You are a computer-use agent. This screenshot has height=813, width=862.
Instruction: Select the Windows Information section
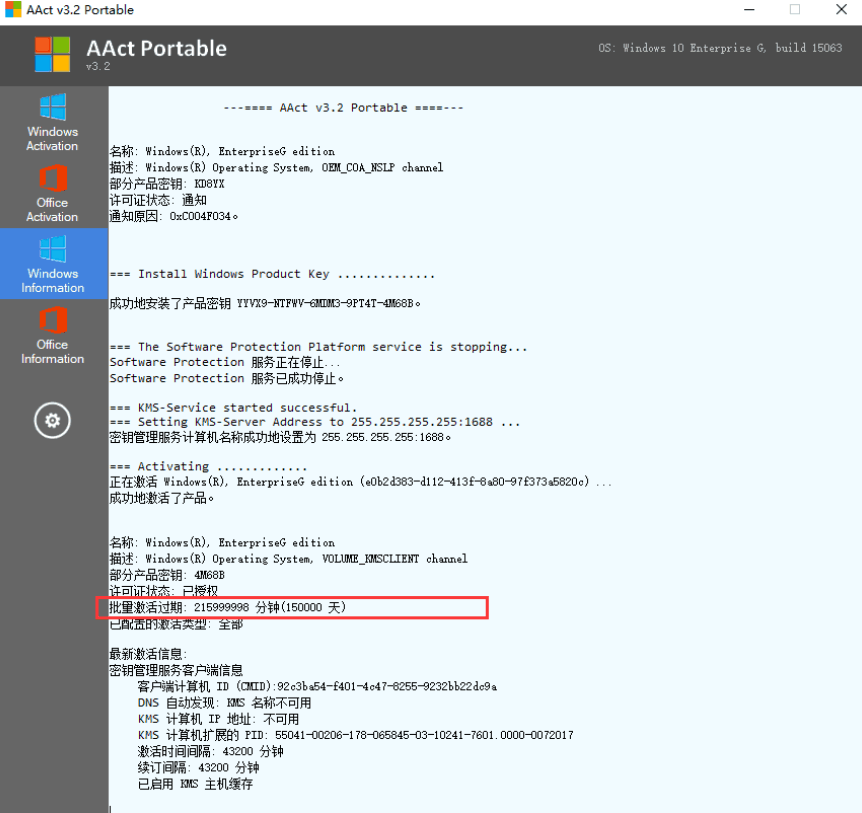click(53, 264)
